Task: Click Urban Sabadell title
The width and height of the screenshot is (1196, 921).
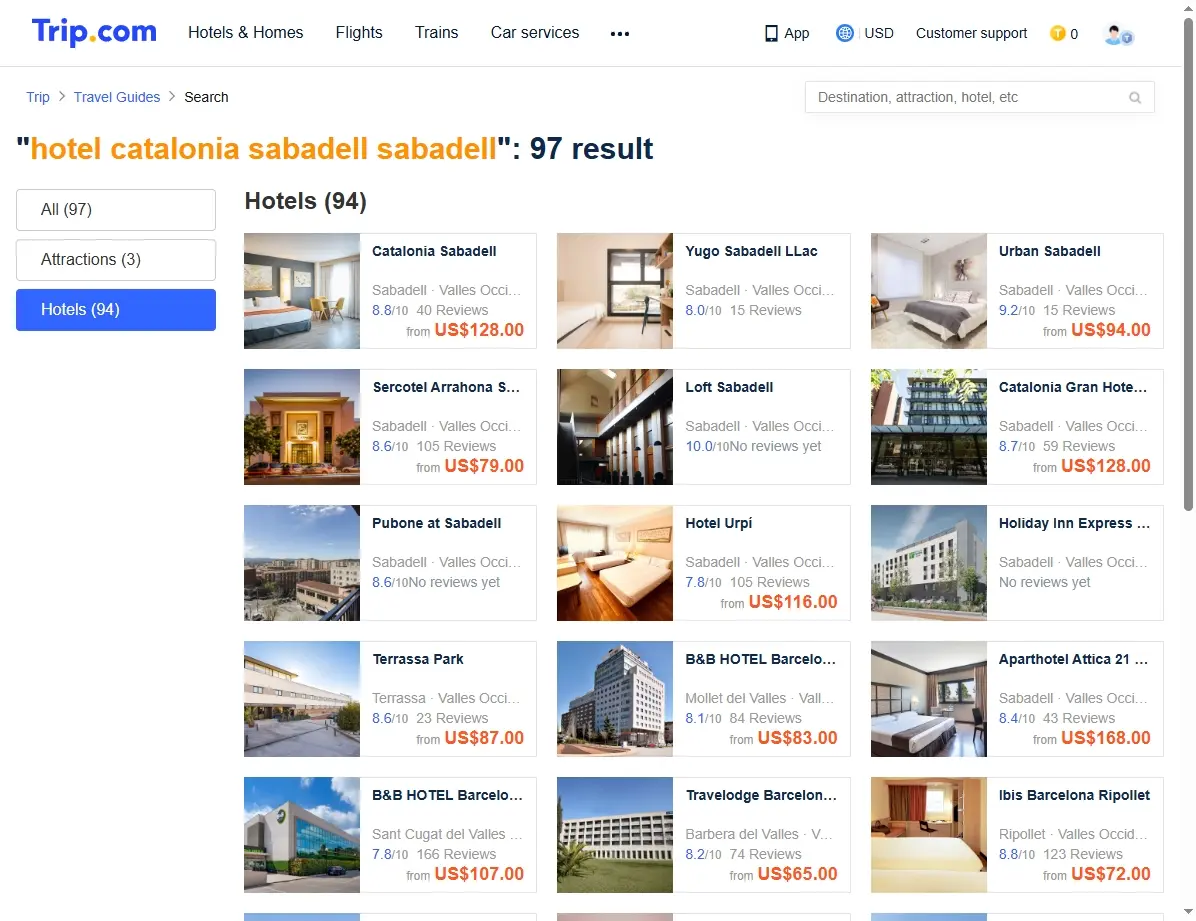Action: (1050, 251)
